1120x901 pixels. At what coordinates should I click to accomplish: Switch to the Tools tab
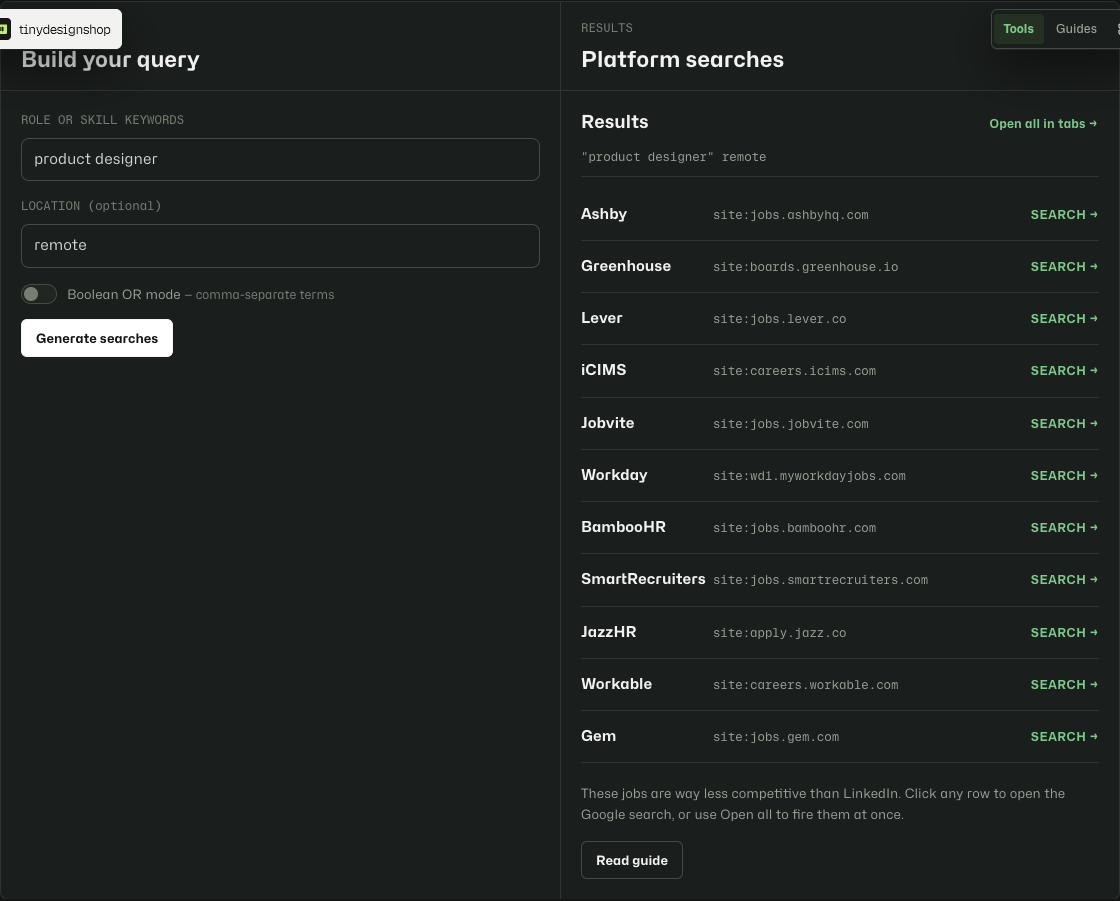1018,29
